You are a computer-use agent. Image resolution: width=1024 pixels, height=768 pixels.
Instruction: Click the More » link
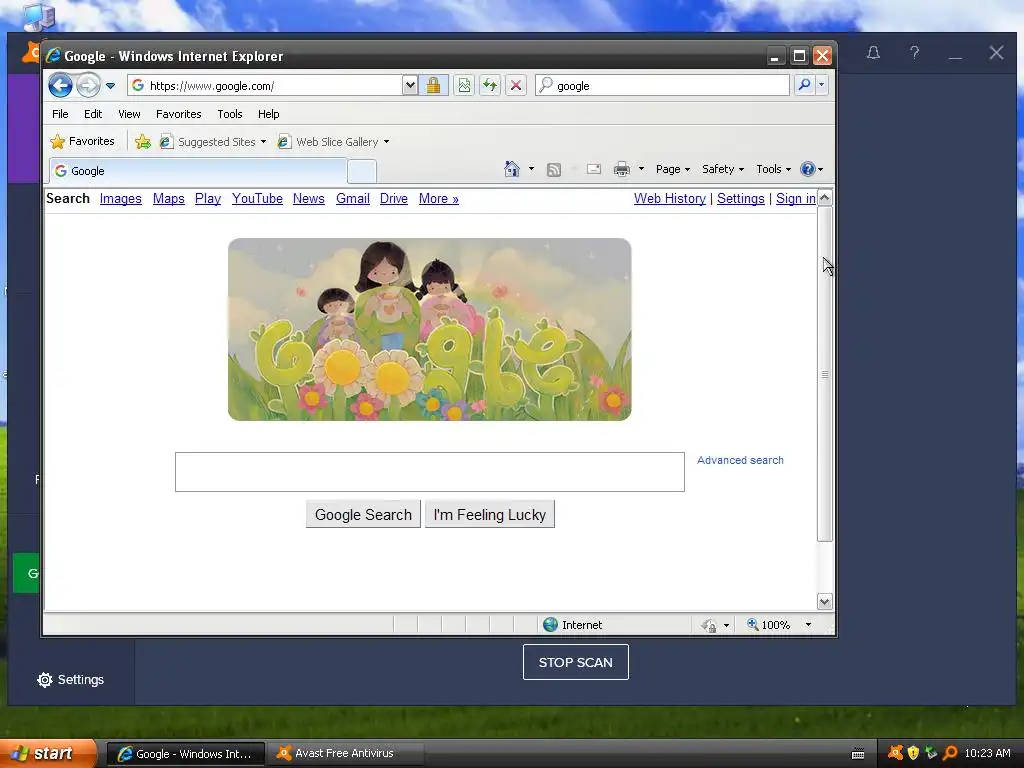point(439,199)
